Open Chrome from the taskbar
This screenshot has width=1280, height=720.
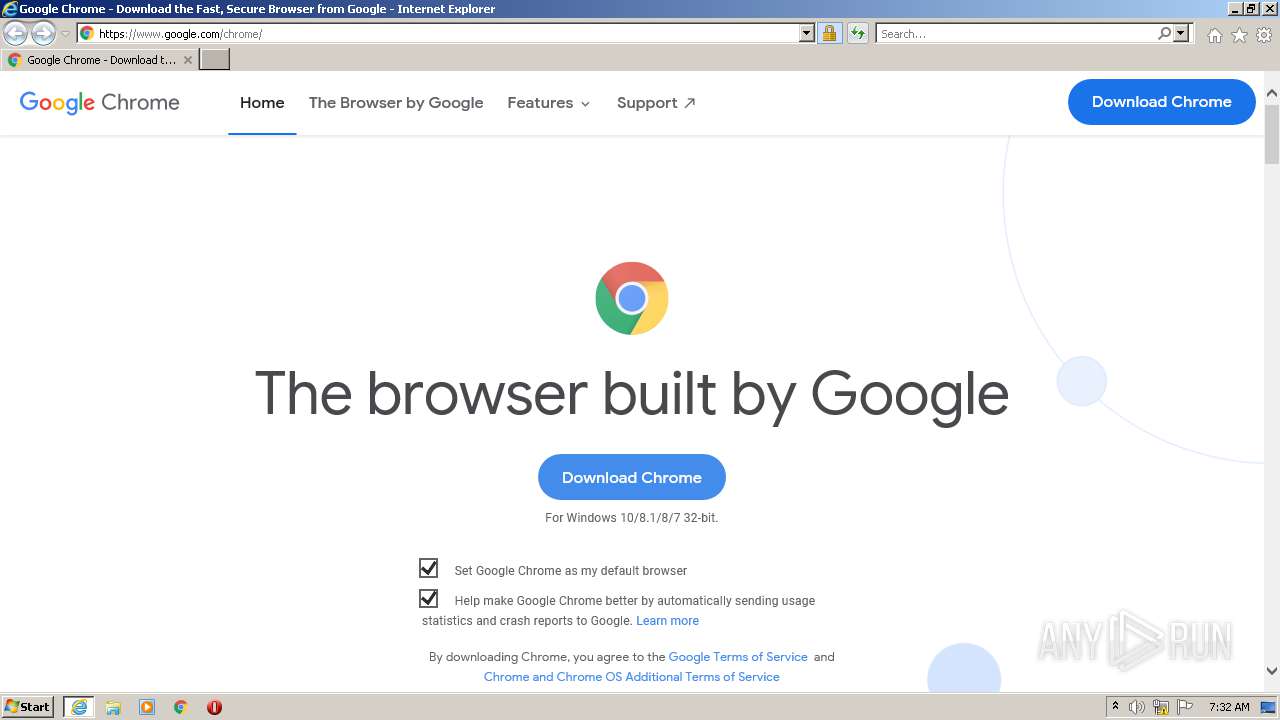pos(180,707)
